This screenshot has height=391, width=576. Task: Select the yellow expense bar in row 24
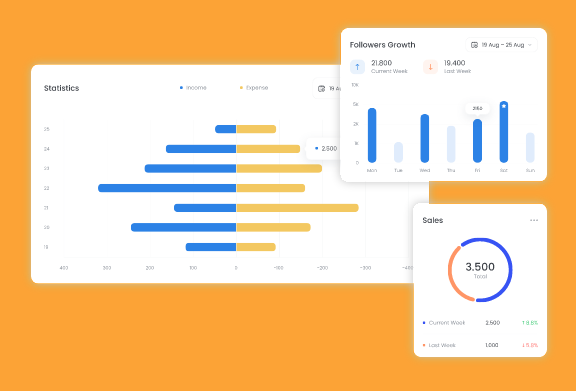click(268, 149)
